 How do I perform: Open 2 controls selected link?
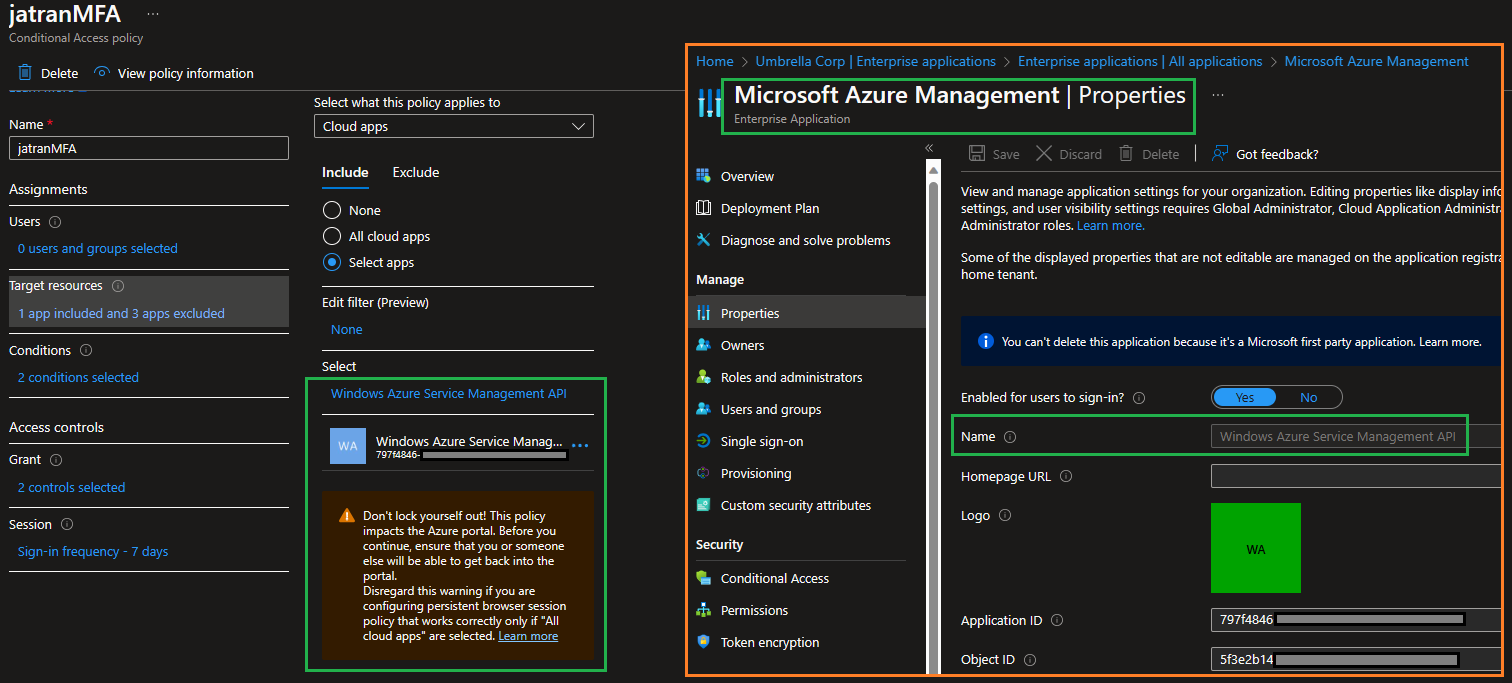tap(72, 487)
